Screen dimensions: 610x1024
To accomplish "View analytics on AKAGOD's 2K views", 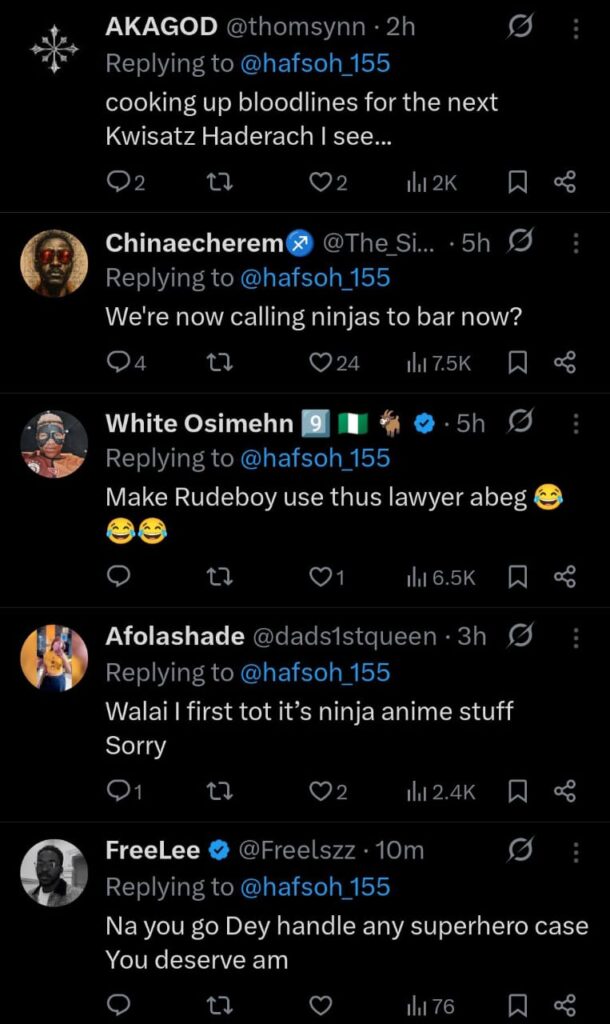I will (431, 181).
